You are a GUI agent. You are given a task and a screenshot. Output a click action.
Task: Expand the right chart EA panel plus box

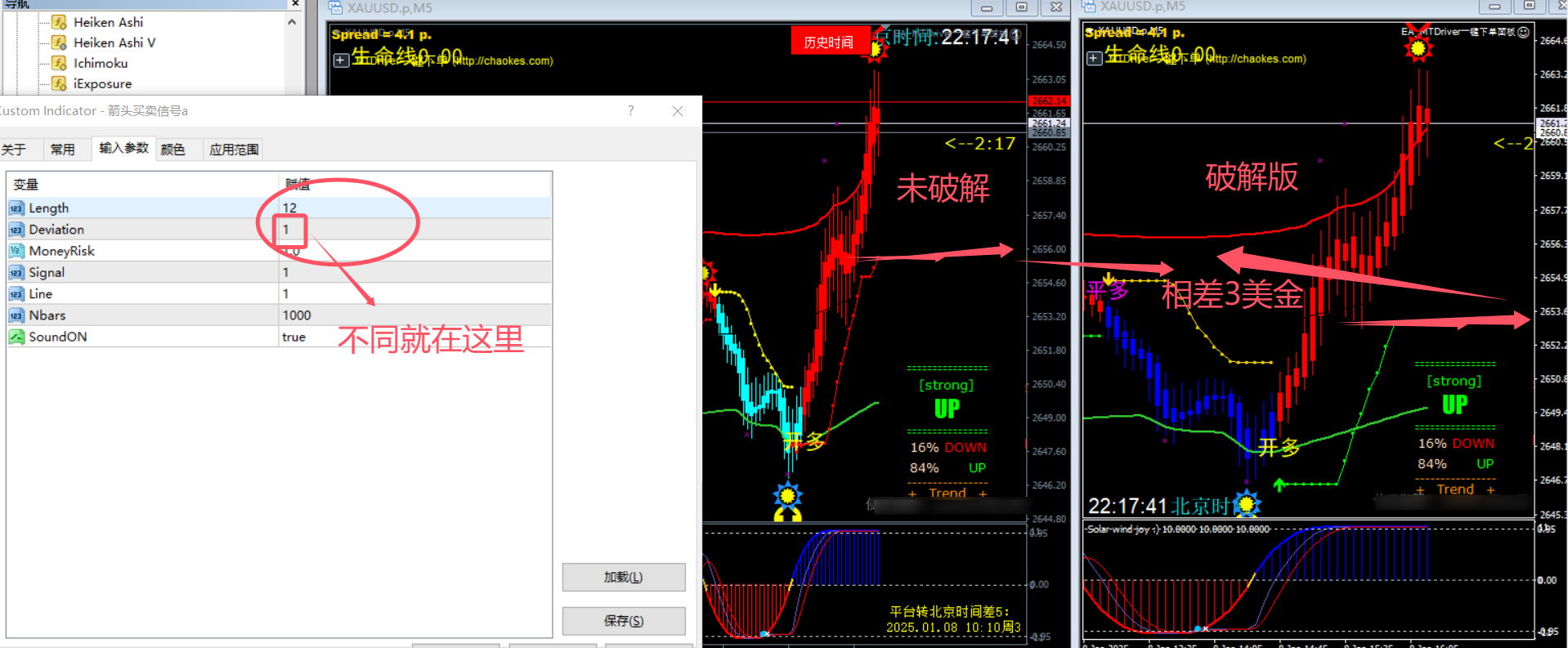1094,58
